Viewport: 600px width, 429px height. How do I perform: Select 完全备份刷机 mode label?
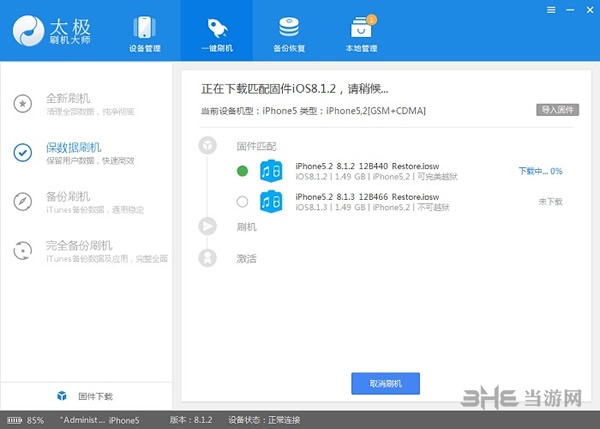(79, 245)
